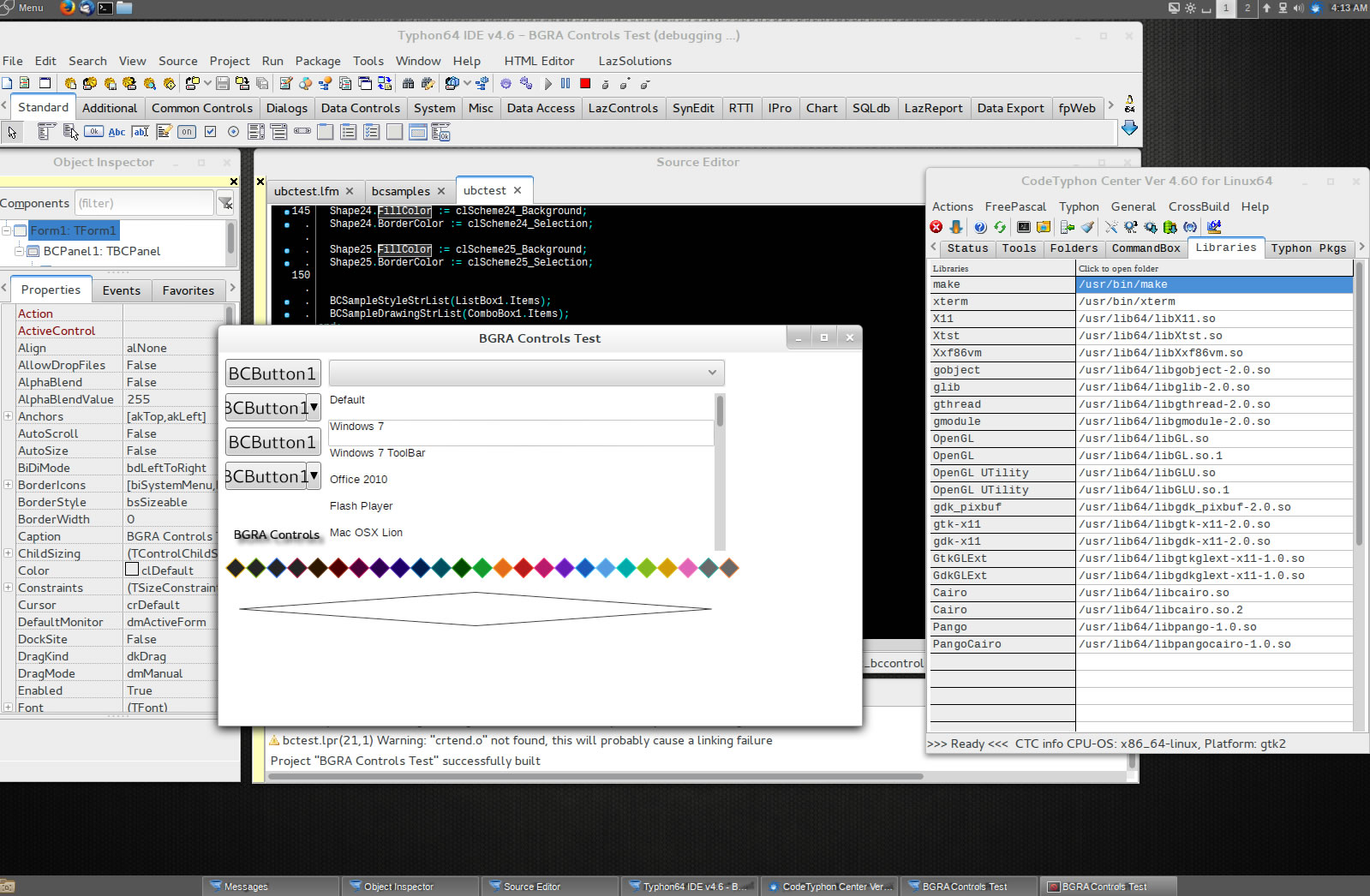Select the TRadioButton component in the palette
This screenshot has height=896, width=1370.
point(233,131)
